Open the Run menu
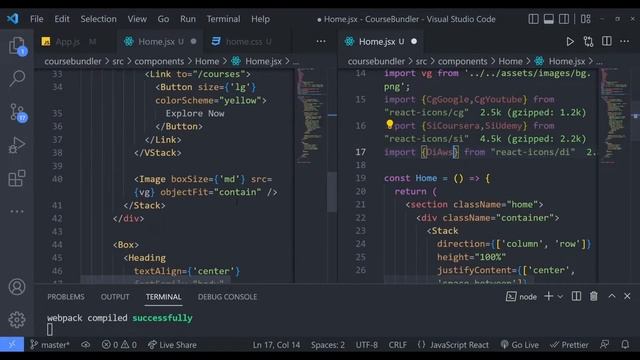640x360 pixels. point(188,19)
